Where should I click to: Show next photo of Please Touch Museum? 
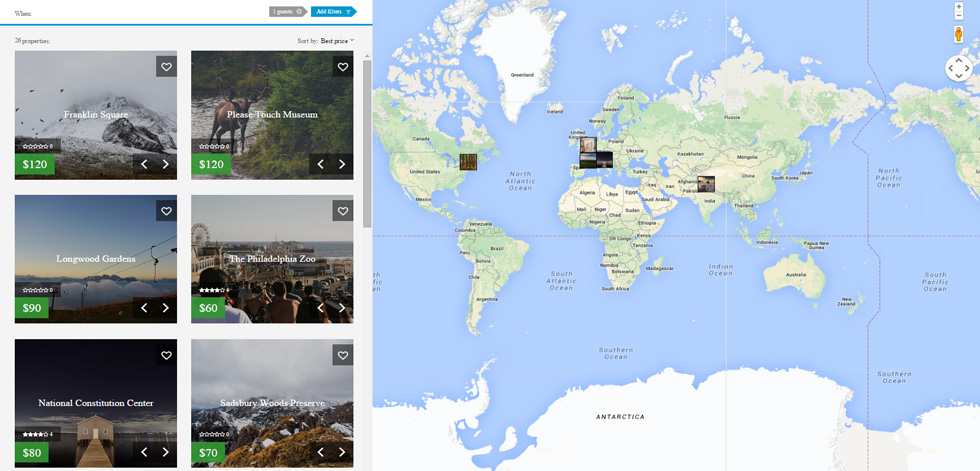342,164
